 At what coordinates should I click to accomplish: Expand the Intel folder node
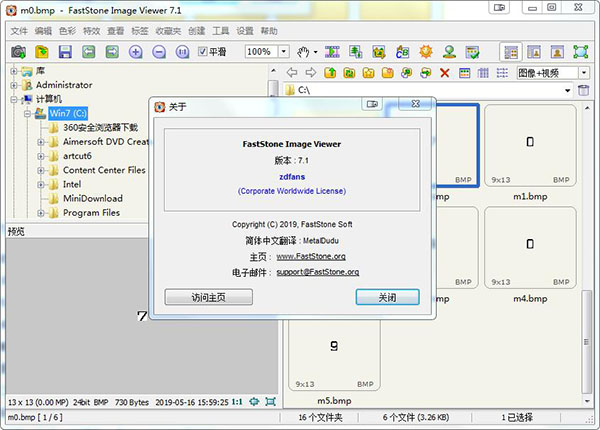pos(41,185)
